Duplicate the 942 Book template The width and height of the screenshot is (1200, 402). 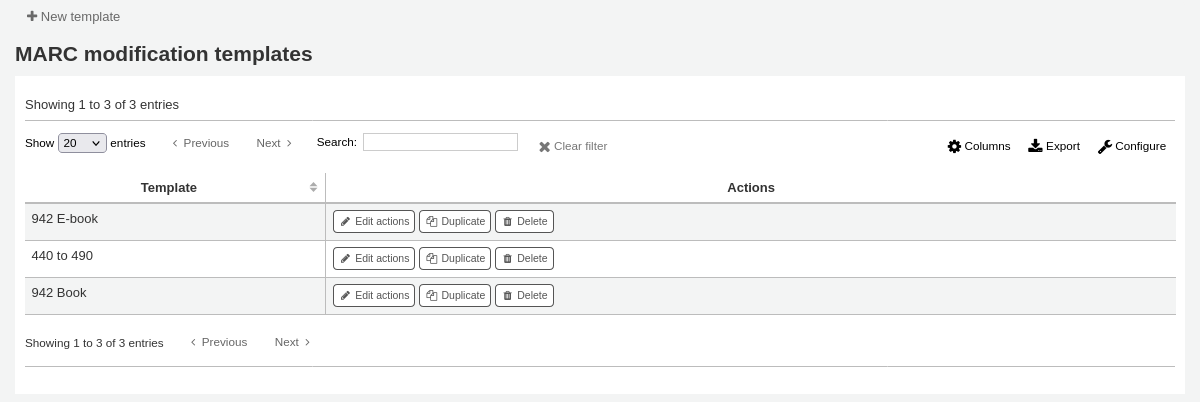(x=454, y=295)
